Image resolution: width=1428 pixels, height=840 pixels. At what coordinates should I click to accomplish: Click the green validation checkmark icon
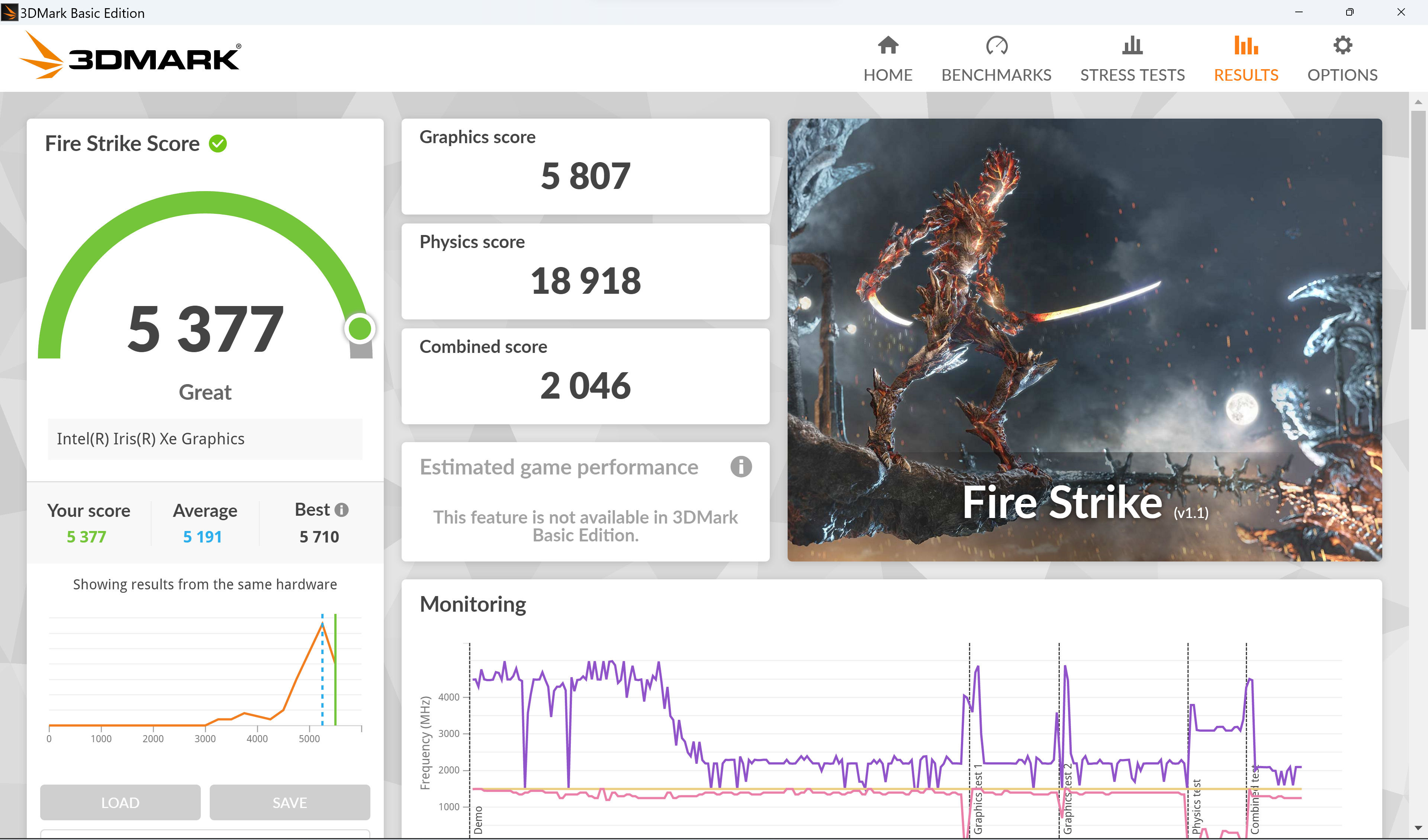click(x=218, y=144)
